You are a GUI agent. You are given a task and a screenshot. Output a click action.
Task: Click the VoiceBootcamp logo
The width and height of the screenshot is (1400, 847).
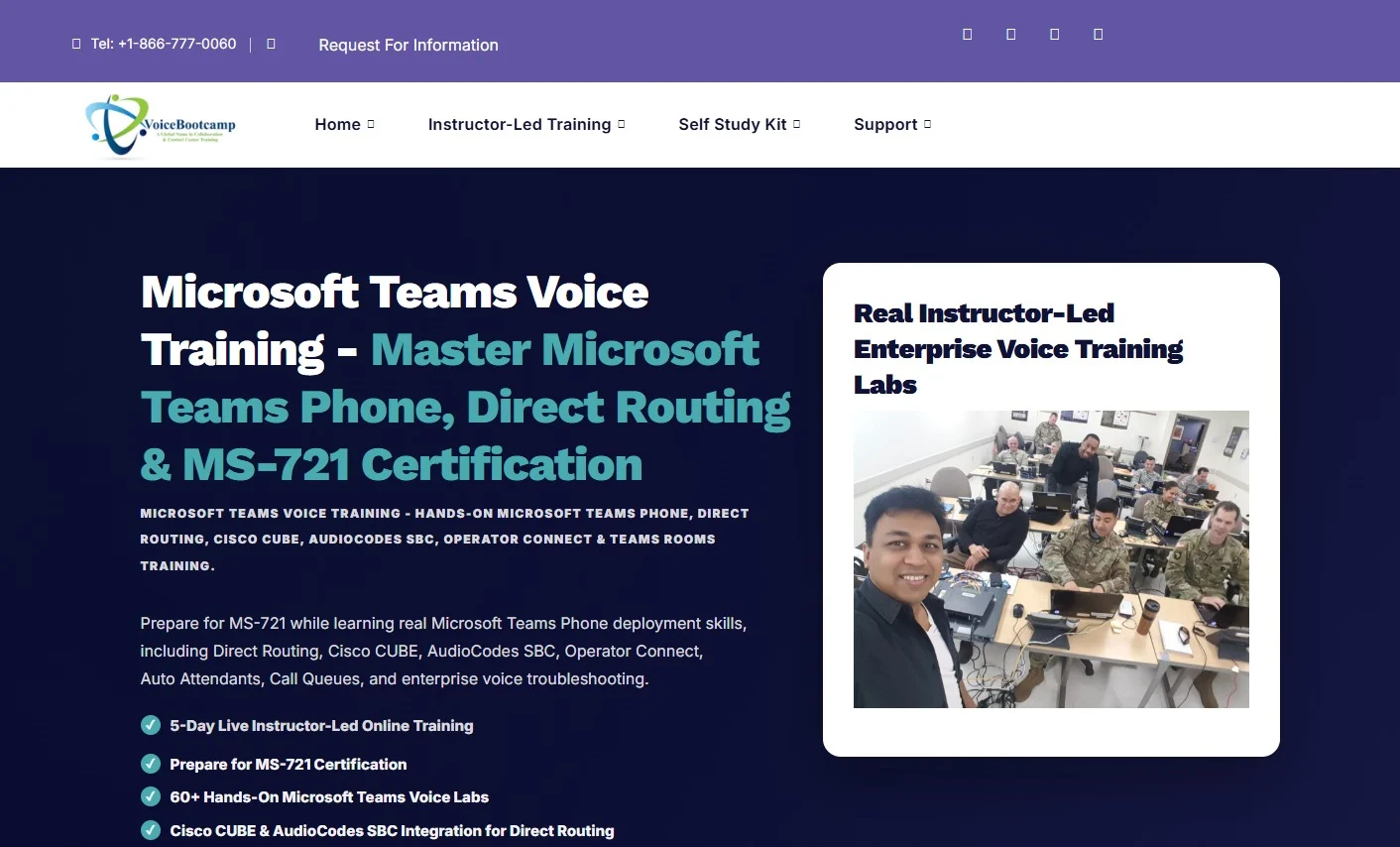tap(162, 125)
